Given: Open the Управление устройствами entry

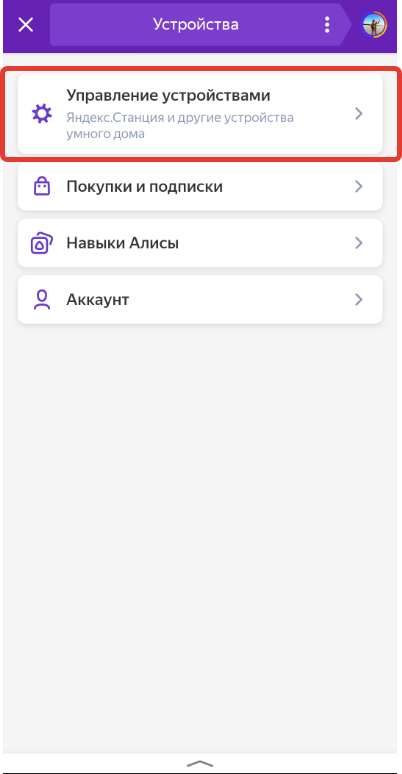Looking at the screenshot, I should coord(200,114).
